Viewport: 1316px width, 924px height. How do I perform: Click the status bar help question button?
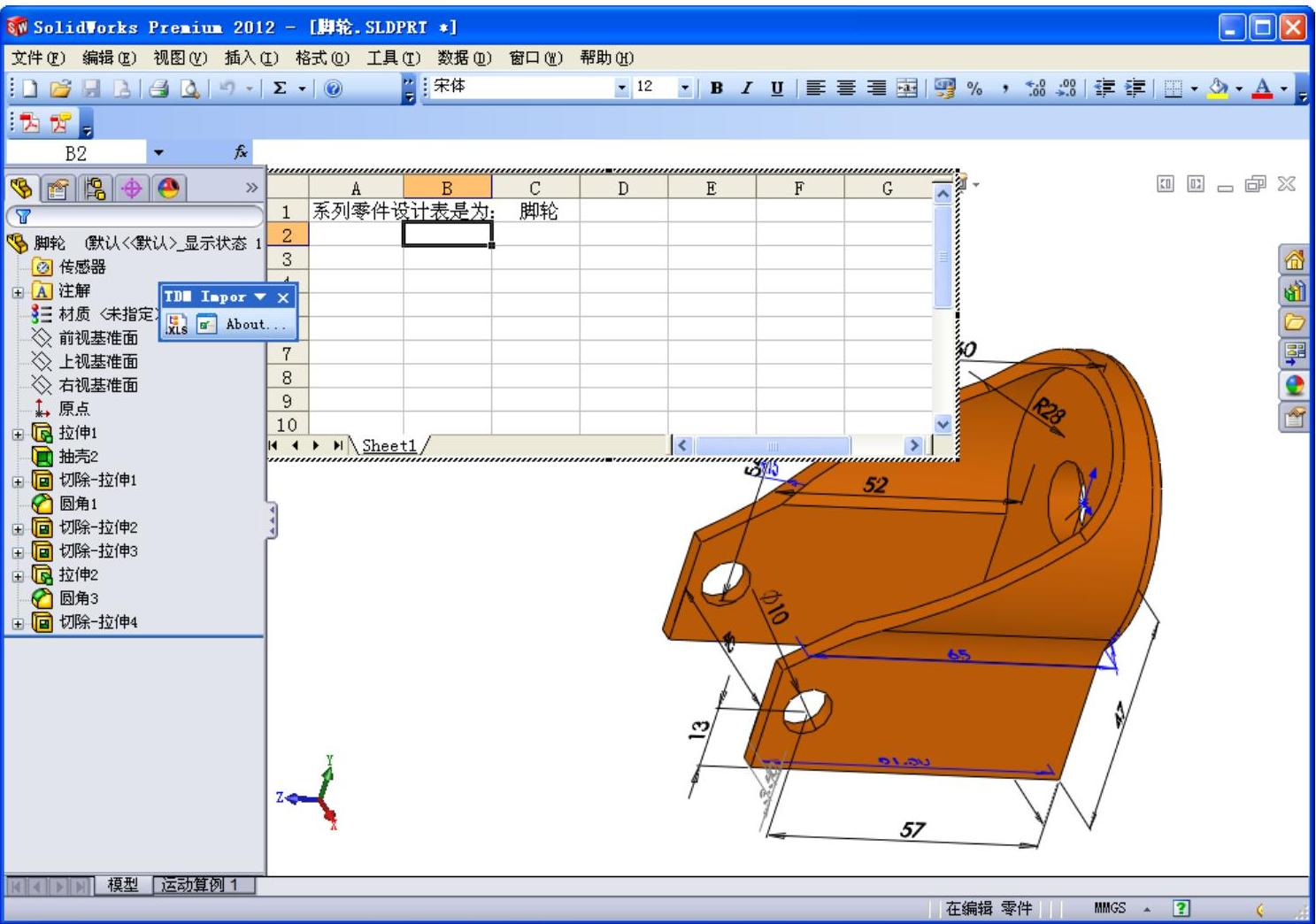(x=1181, y=908)
